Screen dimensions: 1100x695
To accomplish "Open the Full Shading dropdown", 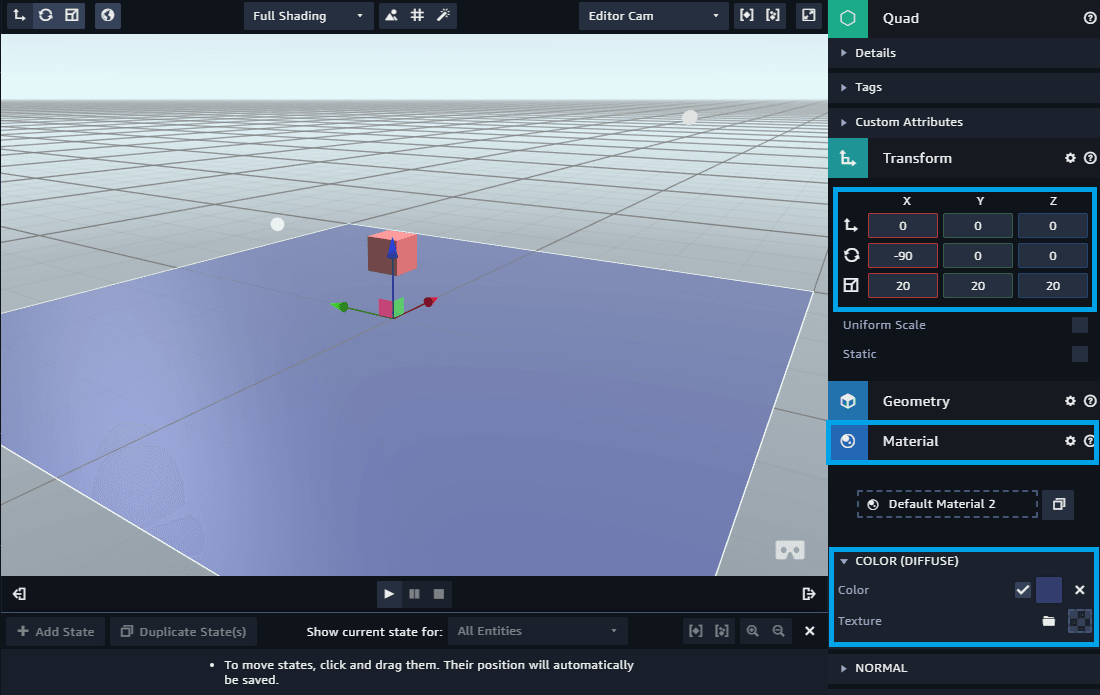I will point(307,16).
